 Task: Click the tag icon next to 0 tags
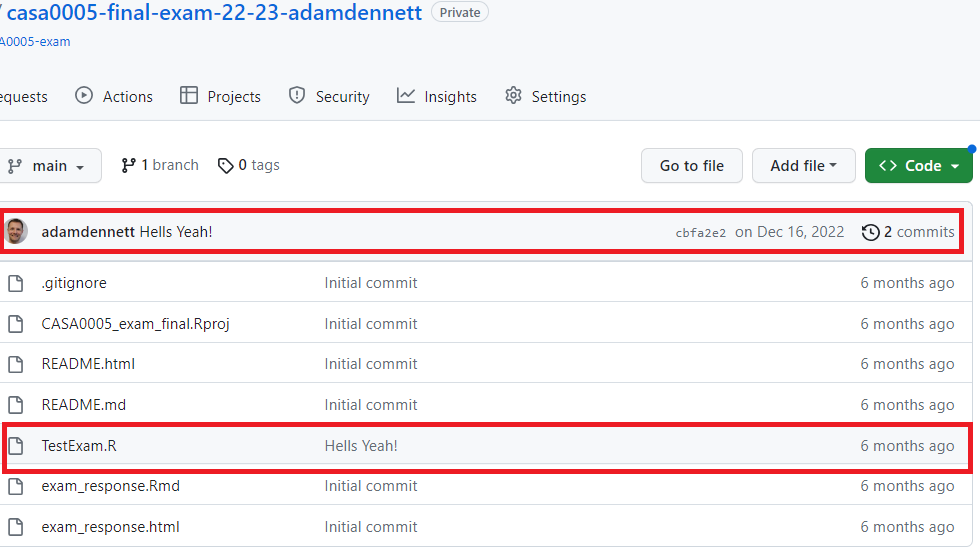(226, 165)
